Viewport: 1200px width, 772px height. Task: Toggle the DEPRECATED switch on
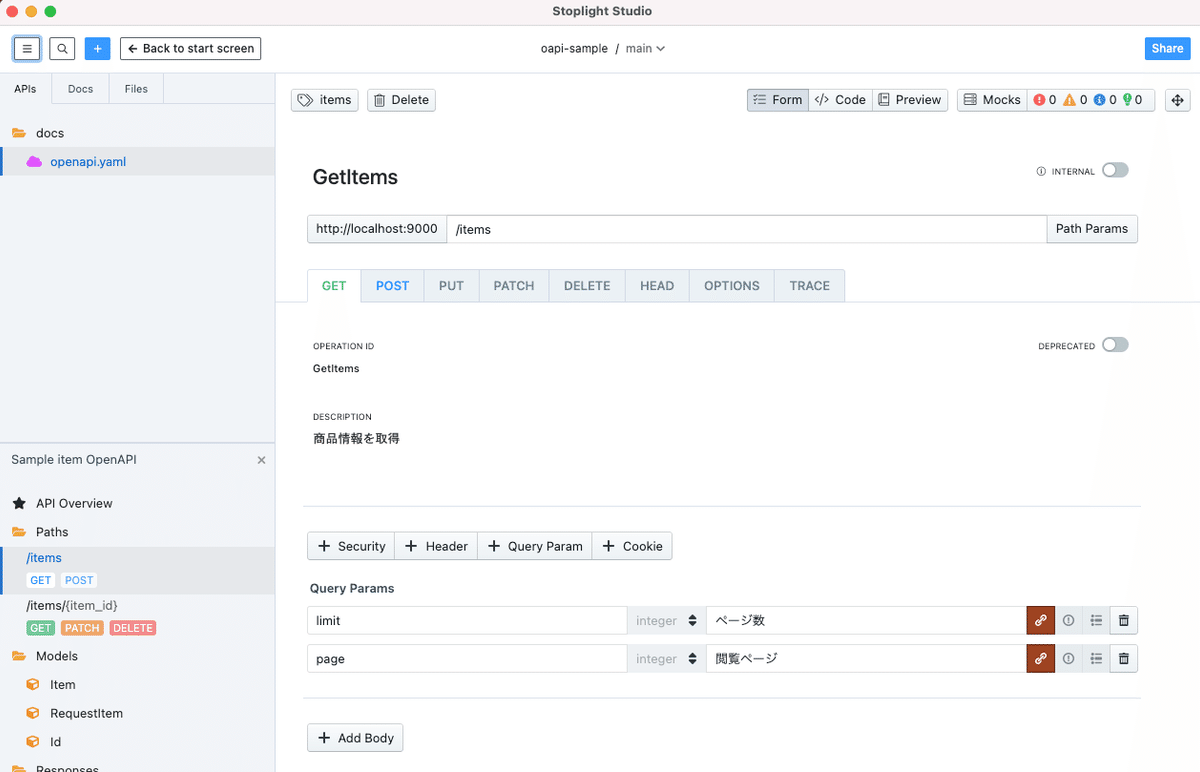1114,344
